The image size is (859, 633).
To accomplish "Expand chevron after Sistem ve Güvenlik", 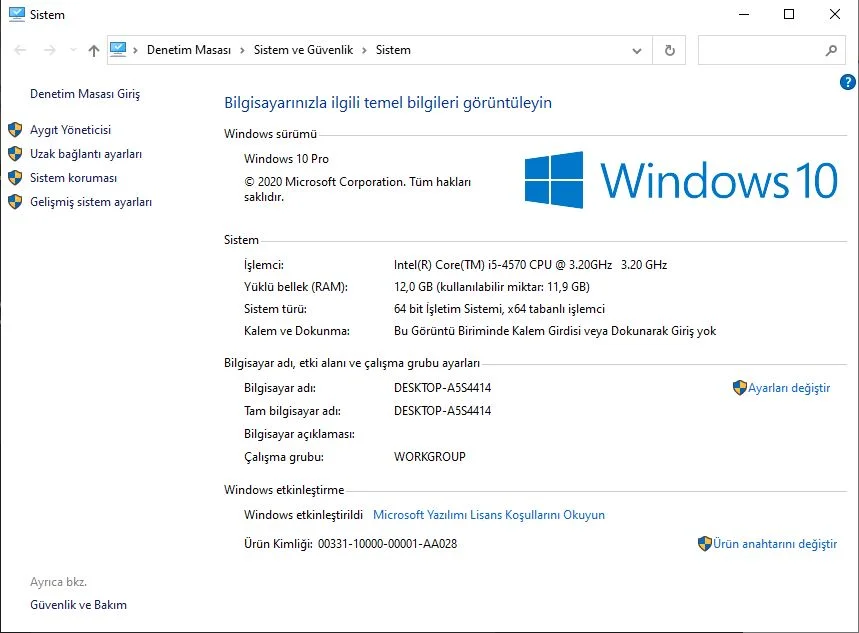I will click(x=364, y=50).
